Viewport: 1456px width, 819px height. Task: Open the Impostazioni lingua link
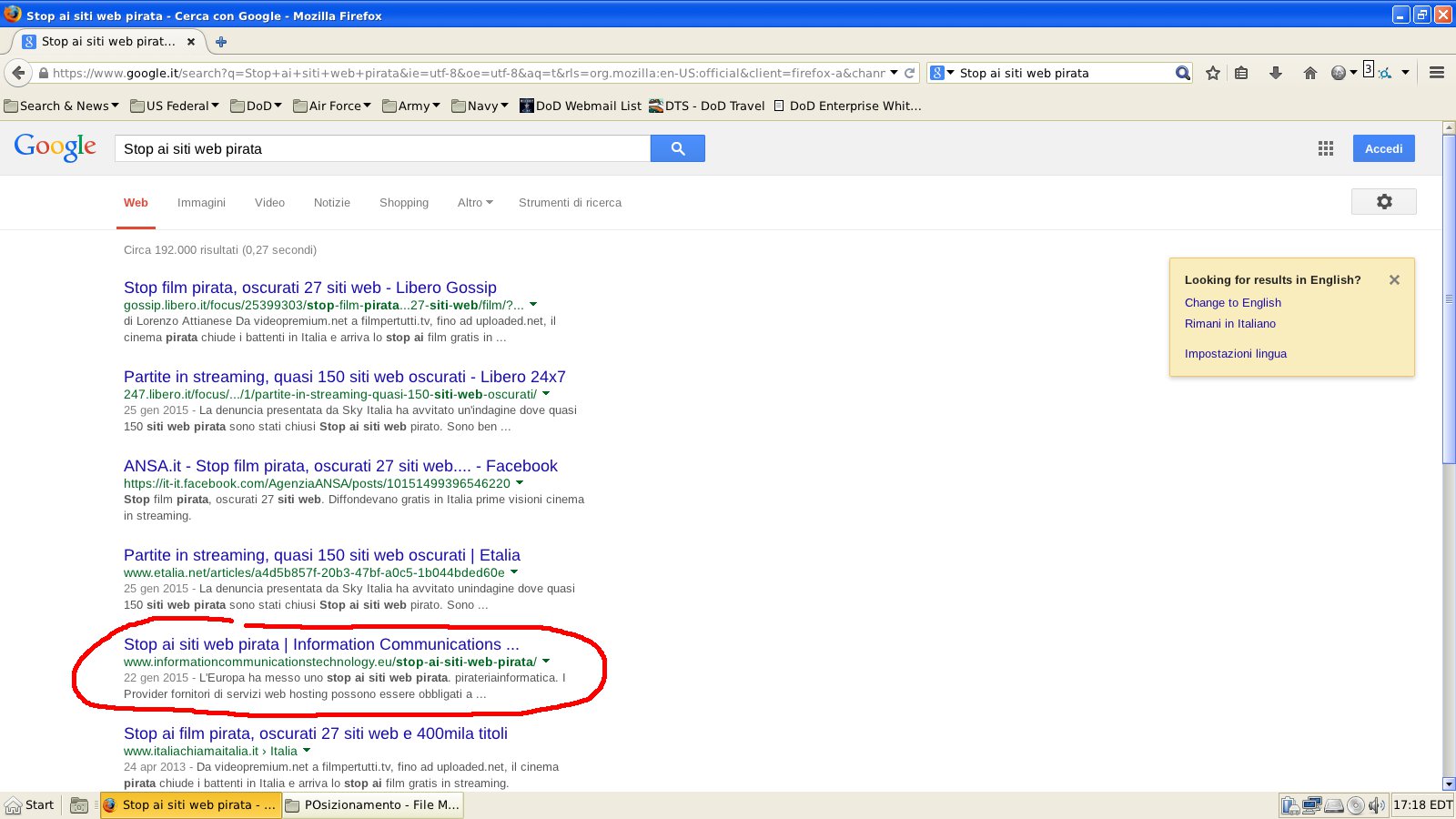[1236, 354]
